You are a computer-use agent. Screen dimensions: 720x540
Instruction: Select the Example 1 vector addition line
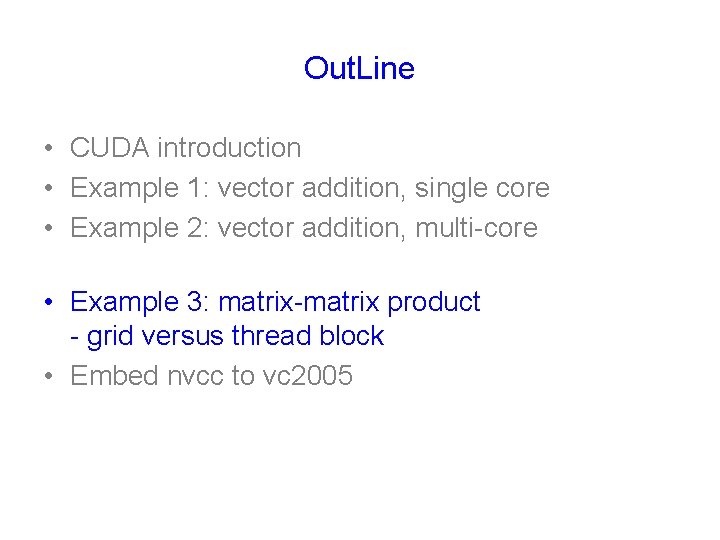[310, 188]
